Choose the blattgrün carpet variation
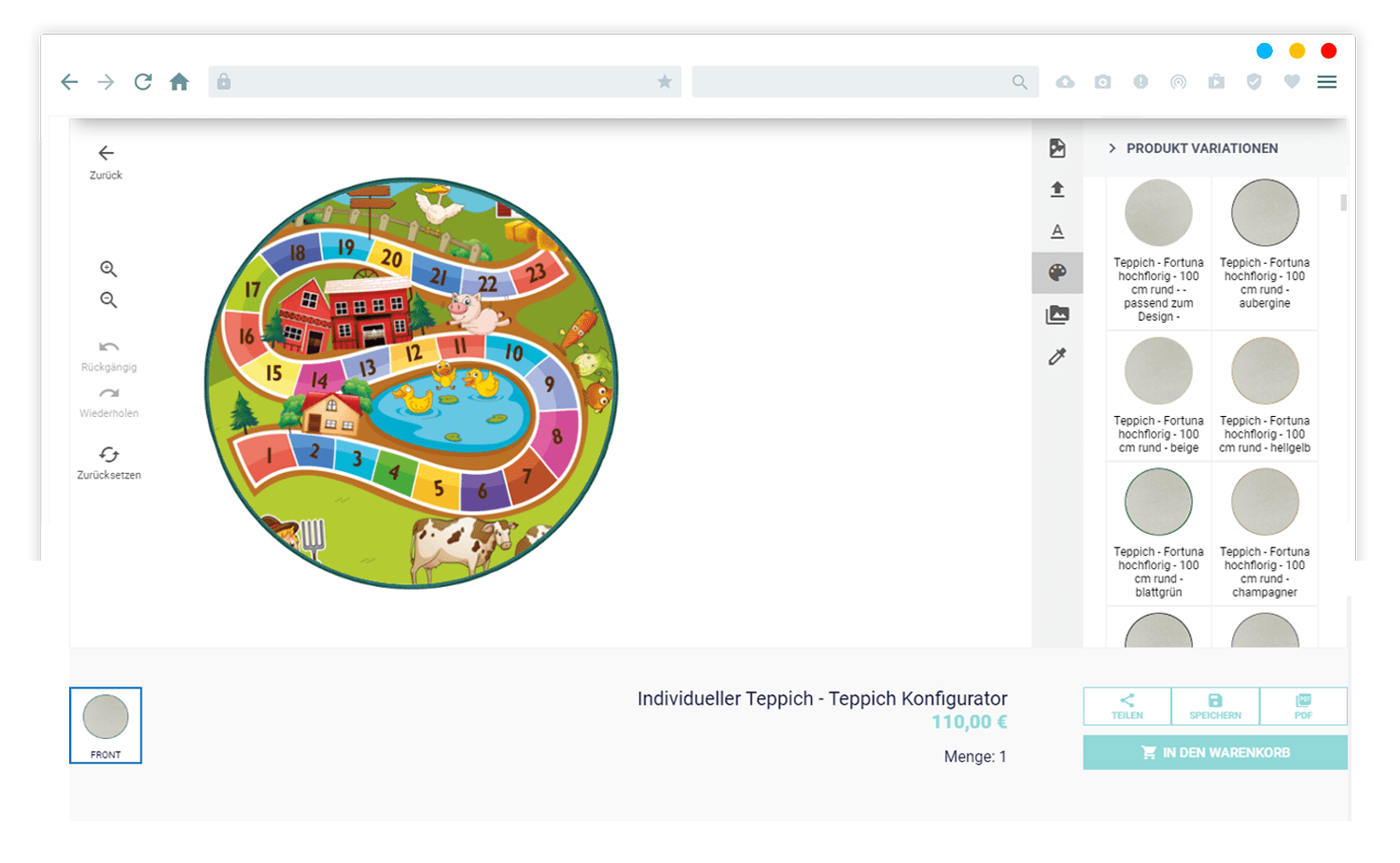 (1158, 535)
